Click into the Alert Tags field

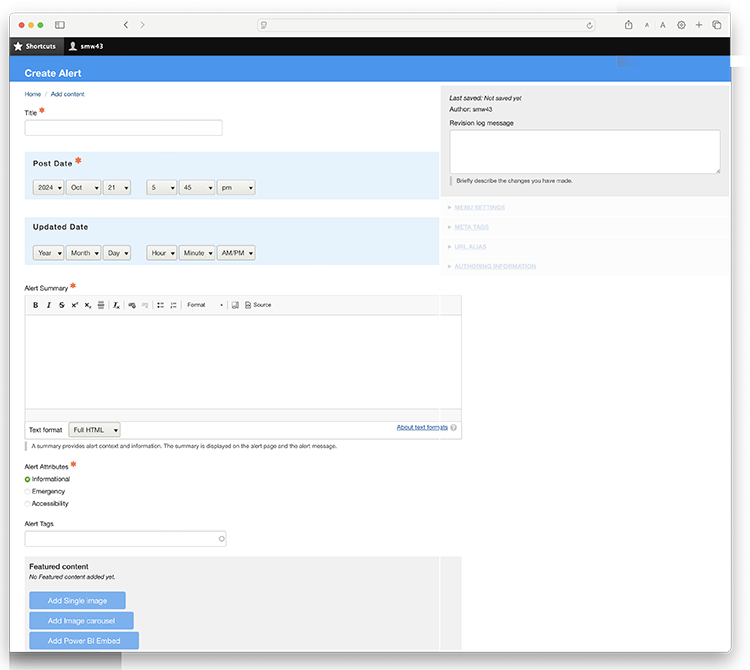click(x=125, y=539)
